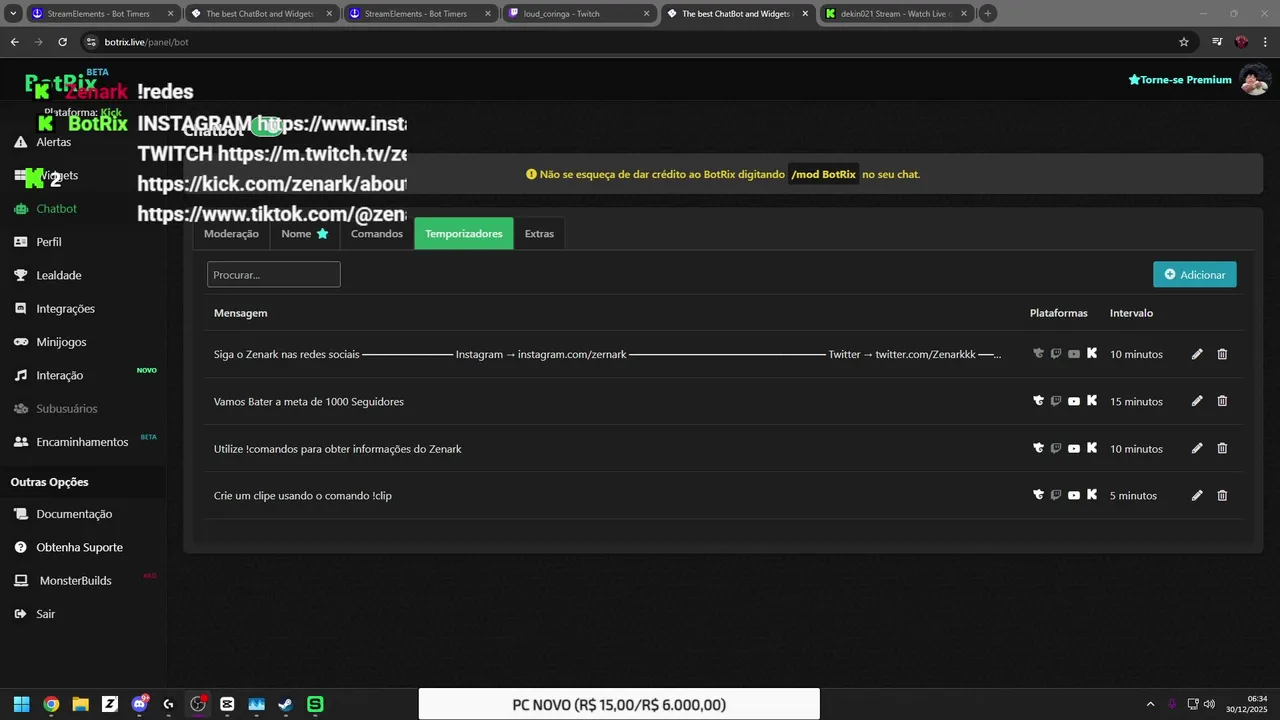Click the Intervalo column header
1280x720 pixels.
point(1131,313)
